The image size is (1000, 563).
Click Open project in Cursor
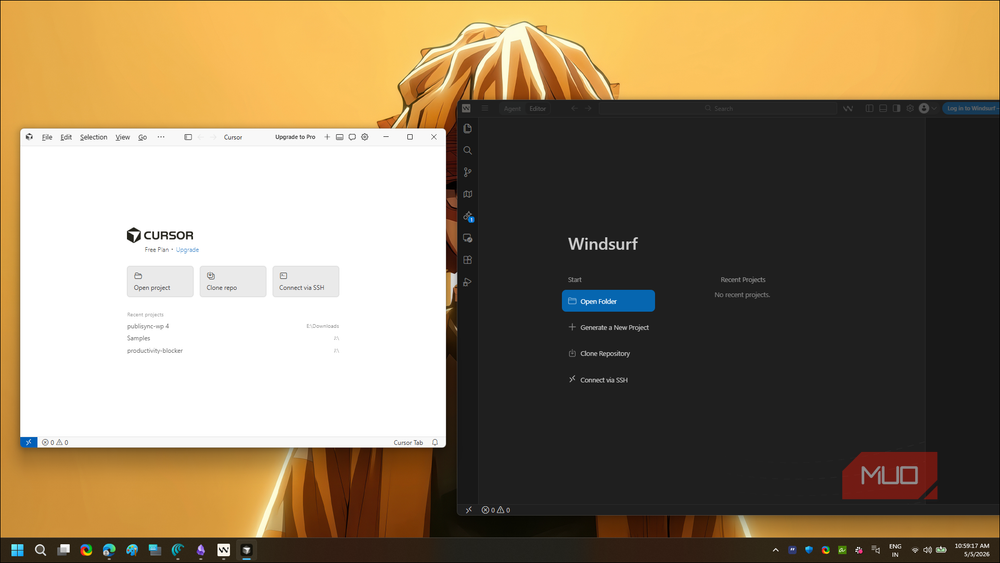coord(160,281)
